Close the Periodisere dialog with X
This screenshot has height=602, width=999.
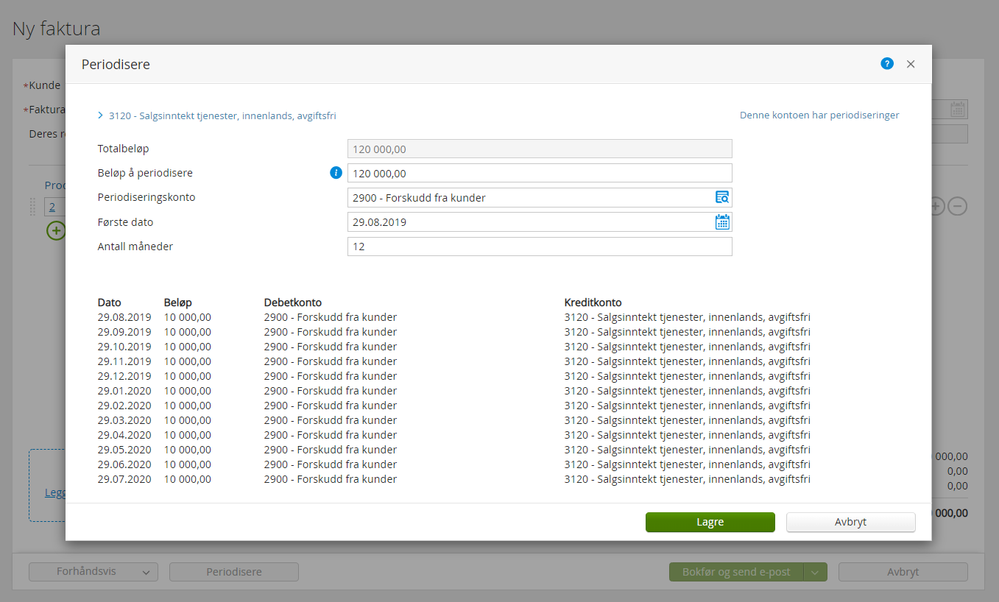[x=910, y=64]
